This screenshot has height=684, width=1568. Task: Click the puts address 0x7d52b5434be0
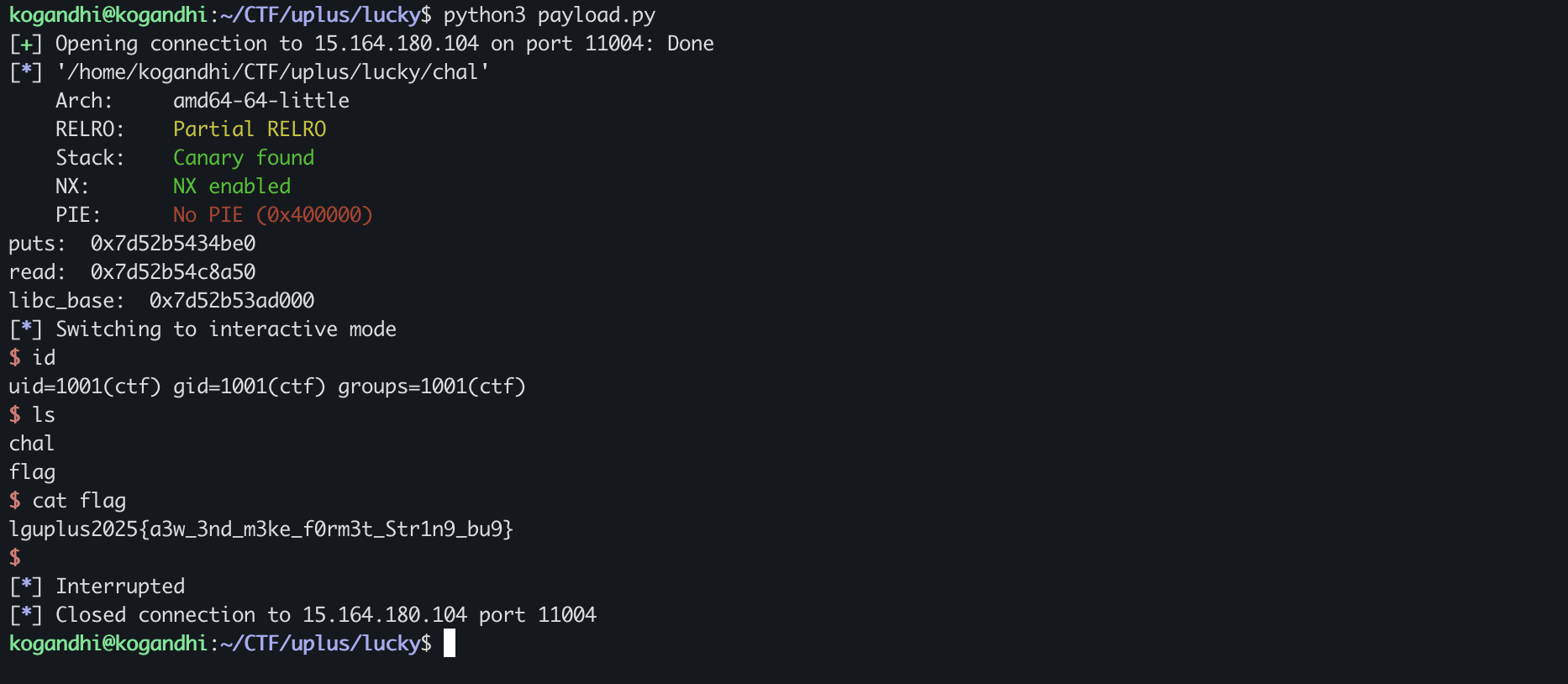tap(173, 244)
